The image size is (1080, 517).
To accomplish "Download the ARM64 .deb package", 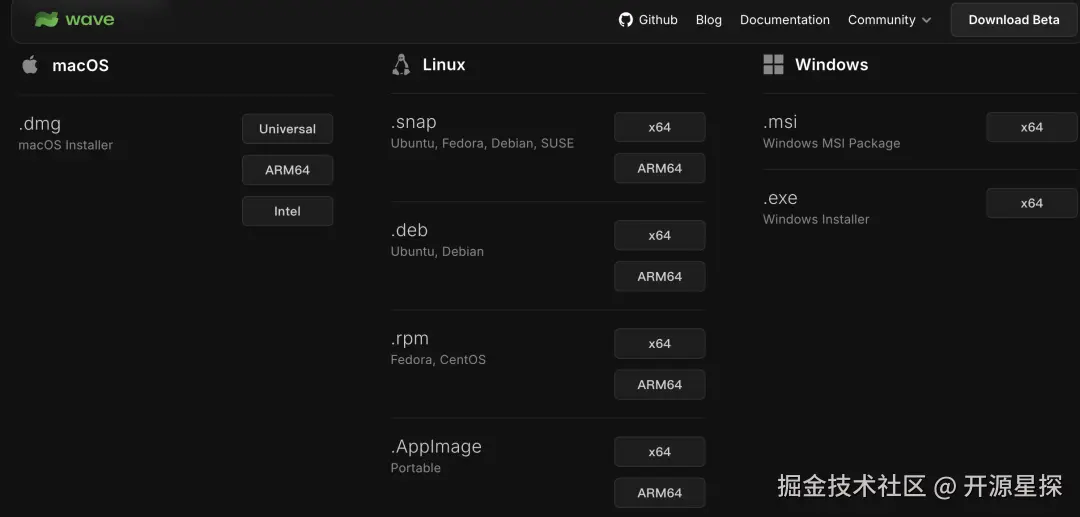I will tap(659, 276).
